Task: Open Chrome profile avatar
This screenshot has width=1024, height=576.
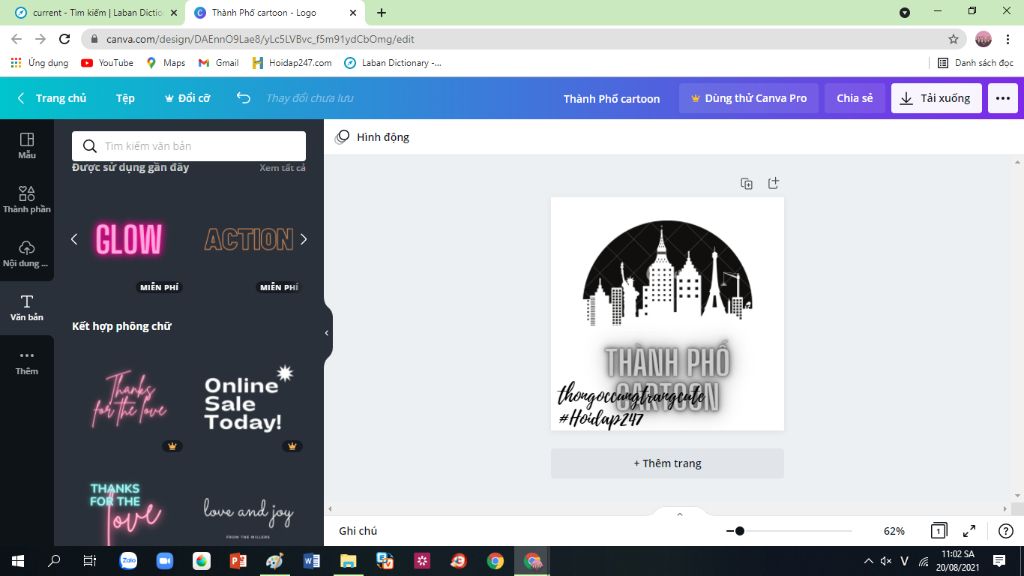Action: point(983,39)
